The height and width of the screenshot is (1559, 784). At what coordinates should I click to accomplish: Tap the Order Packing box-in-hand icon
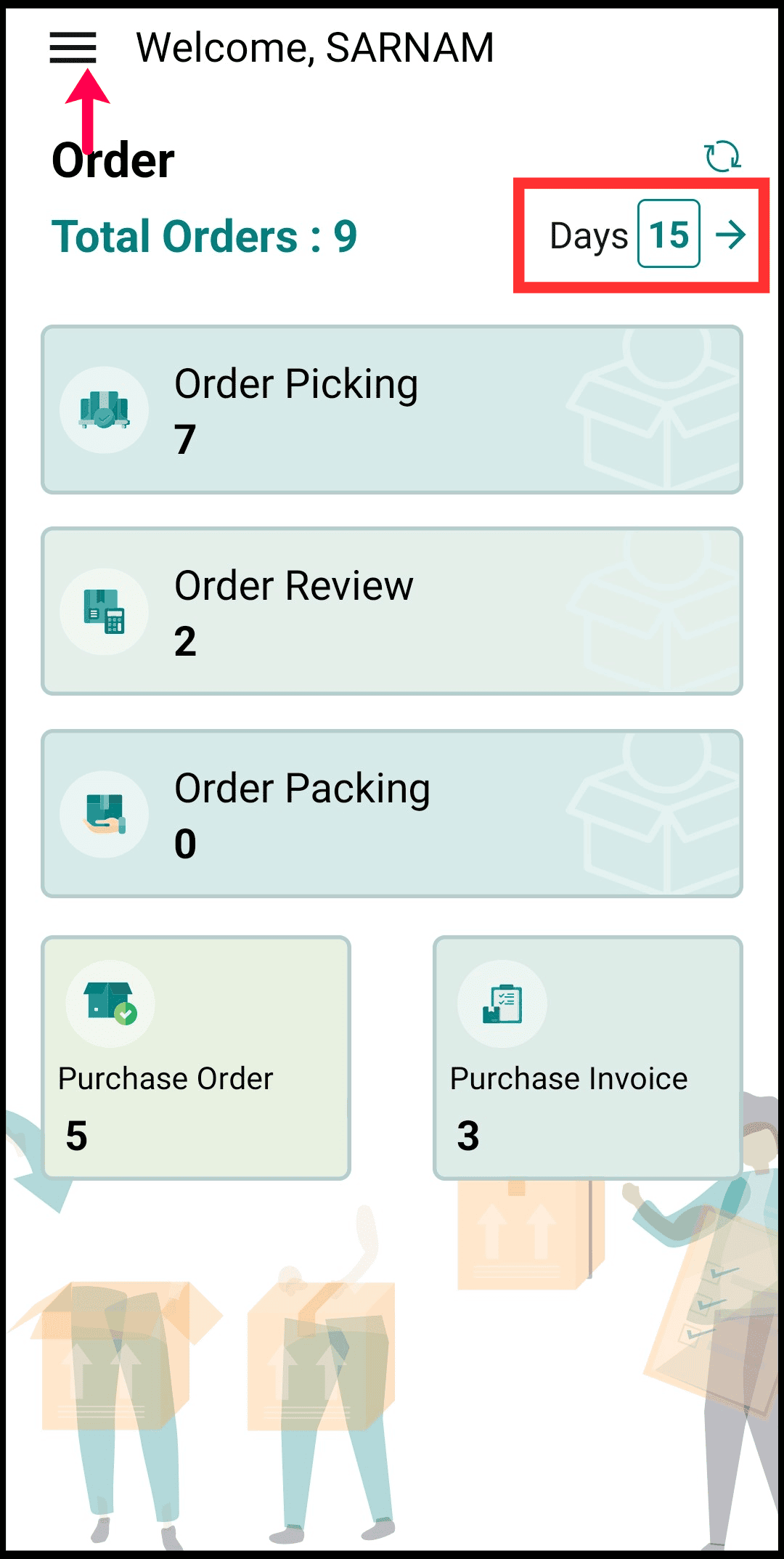pyautogui.click(x=105, y=814)
